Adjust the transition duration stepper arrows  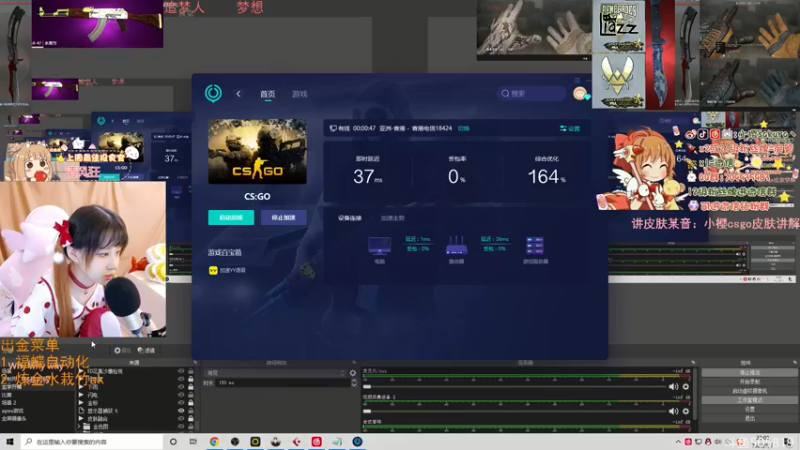pyautogui.click(x=354, y=383)
